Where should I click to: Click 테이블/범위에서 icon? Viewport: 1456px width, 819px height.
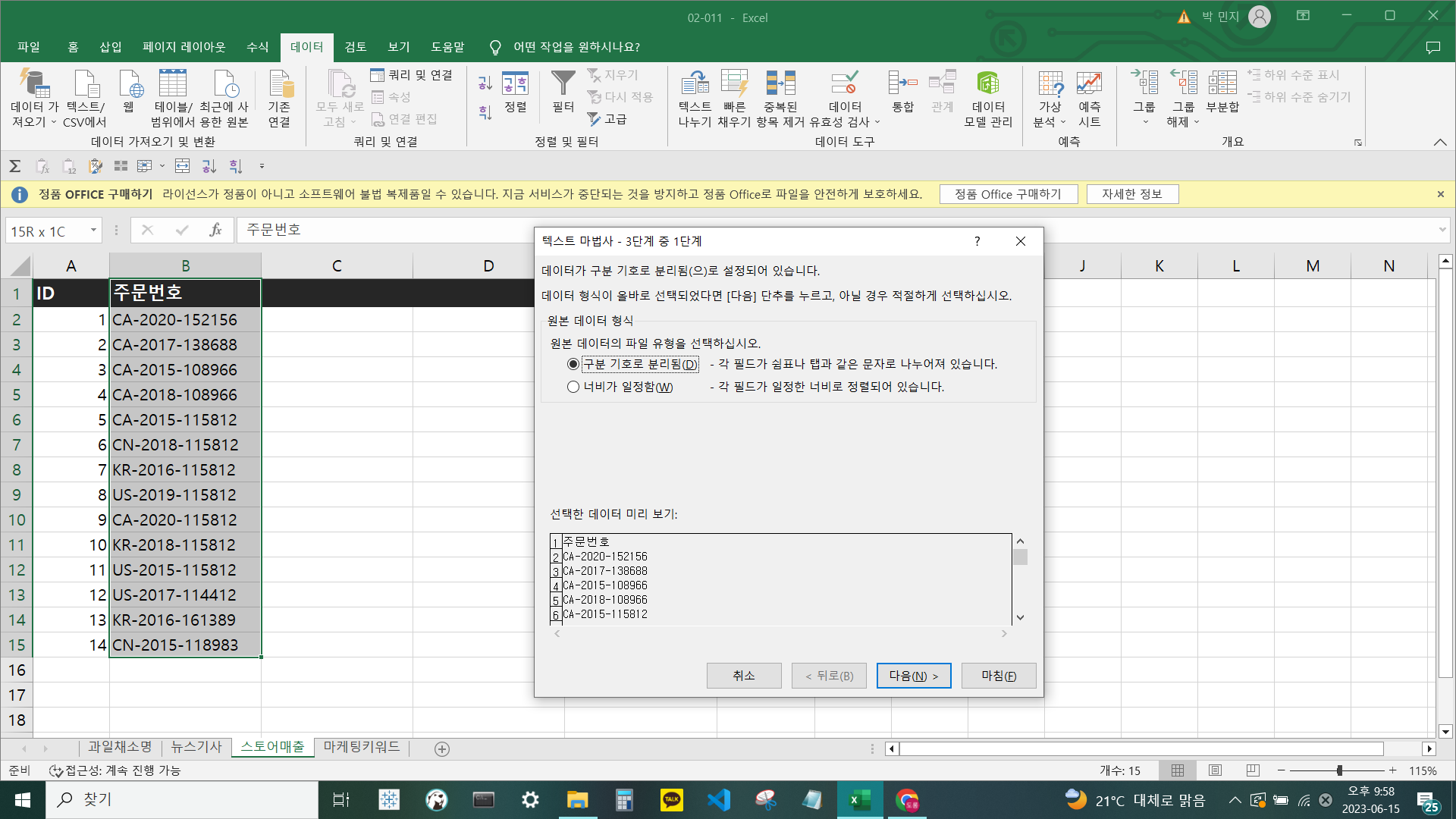coord(173,99)
